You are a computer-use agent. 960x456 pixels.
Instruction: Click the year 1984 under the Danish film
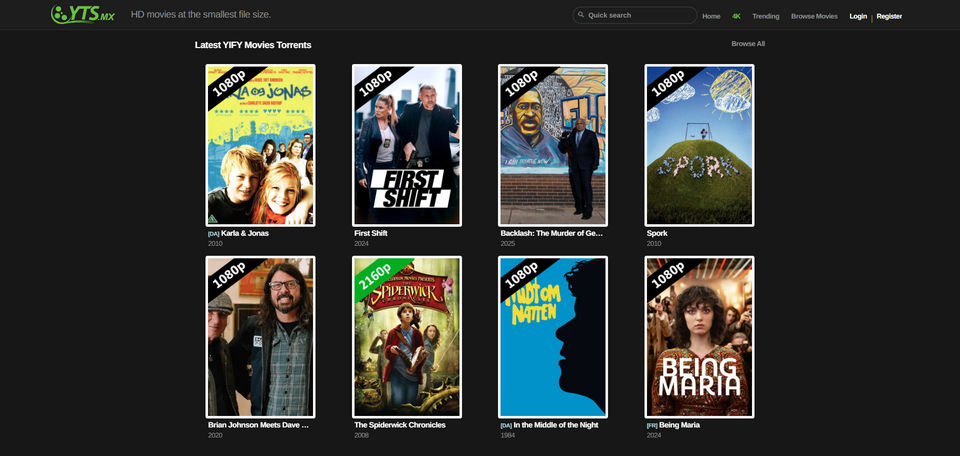coord(508,435)
